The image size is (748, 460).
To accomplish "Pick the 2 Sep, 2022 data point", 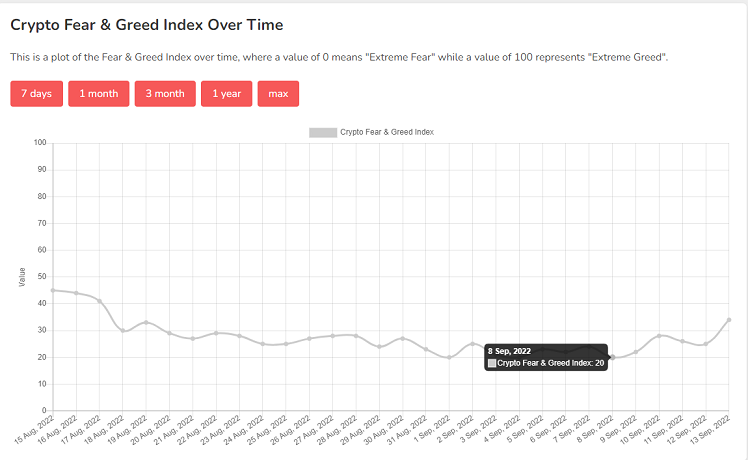I will click(472, 344).
